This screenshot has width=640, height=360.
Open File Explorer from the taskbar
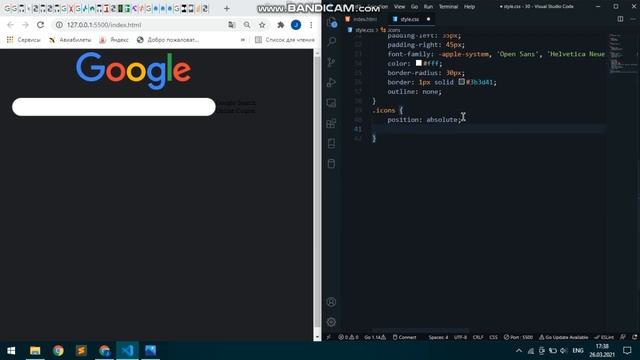[35, 351]
